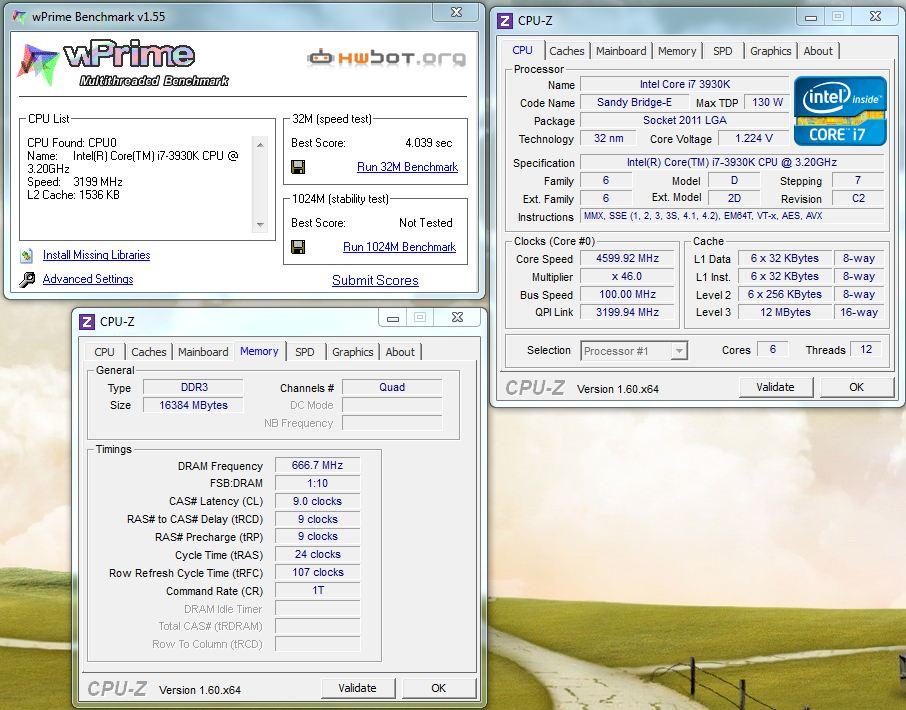This screenshot has height=710, width=906.
Task: Click the DRAM Frequency 666.7 MHz field
Action: (317, 465)
